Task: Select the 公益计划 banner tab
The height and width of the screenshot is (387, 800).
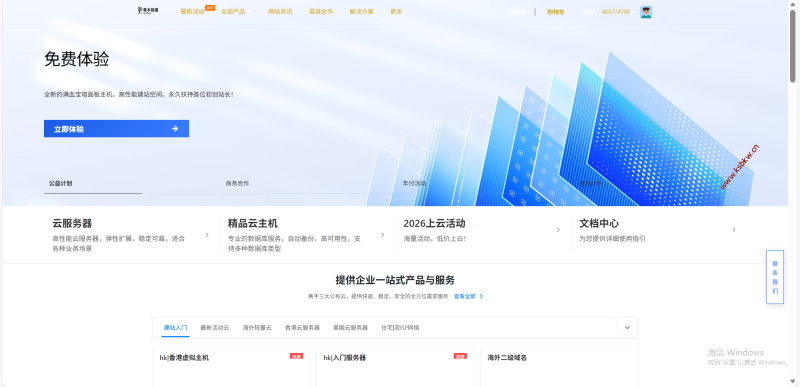Action: click(x=60, y=183)
